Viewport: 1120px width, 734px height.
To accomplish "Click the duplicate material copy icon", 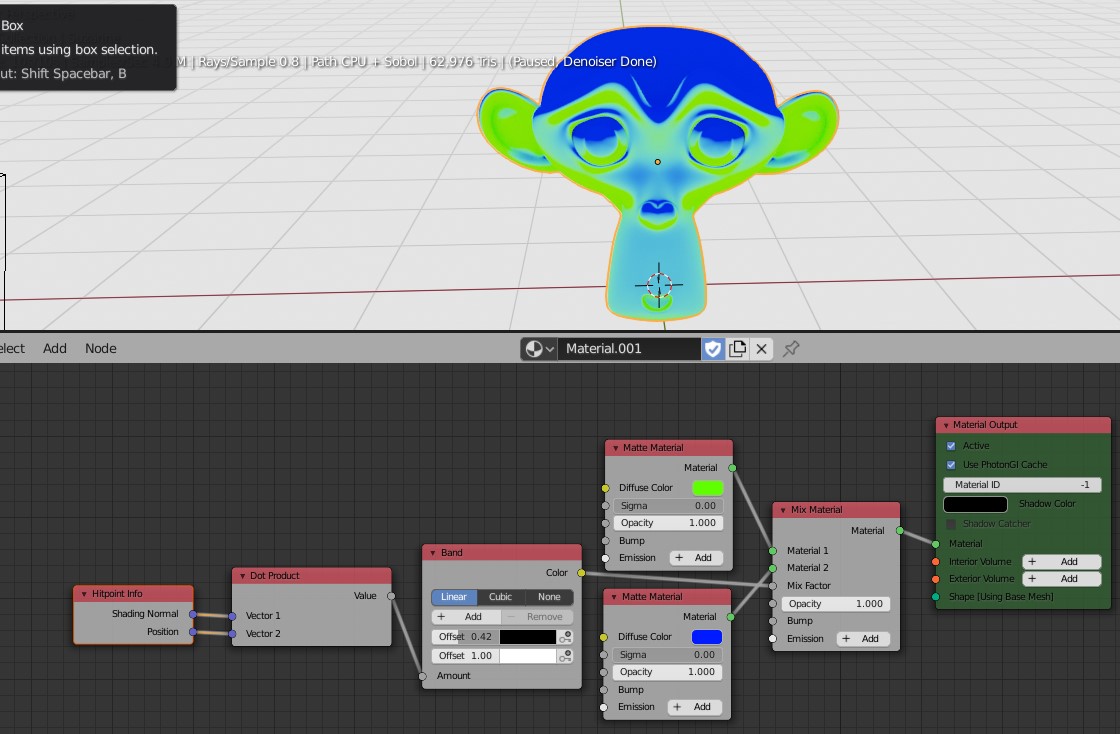I will click(x=738, y=349).
